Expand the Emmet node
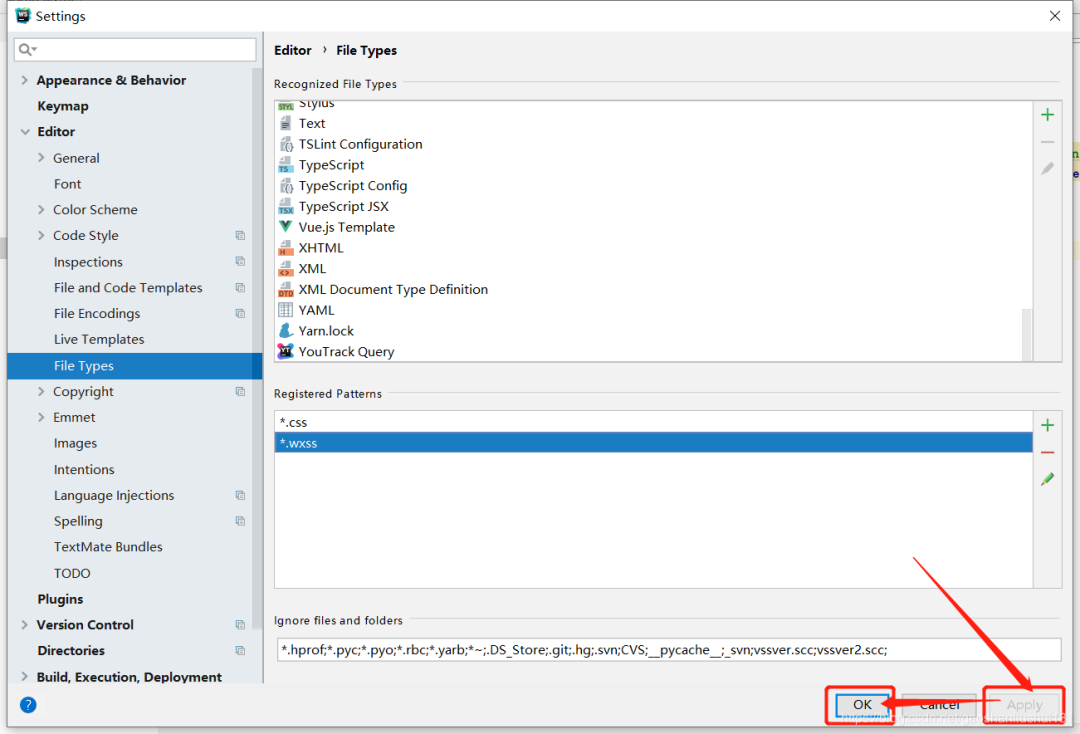Image resolution: width=1080 pixels, height=734 pixels. tap(41, 417)
